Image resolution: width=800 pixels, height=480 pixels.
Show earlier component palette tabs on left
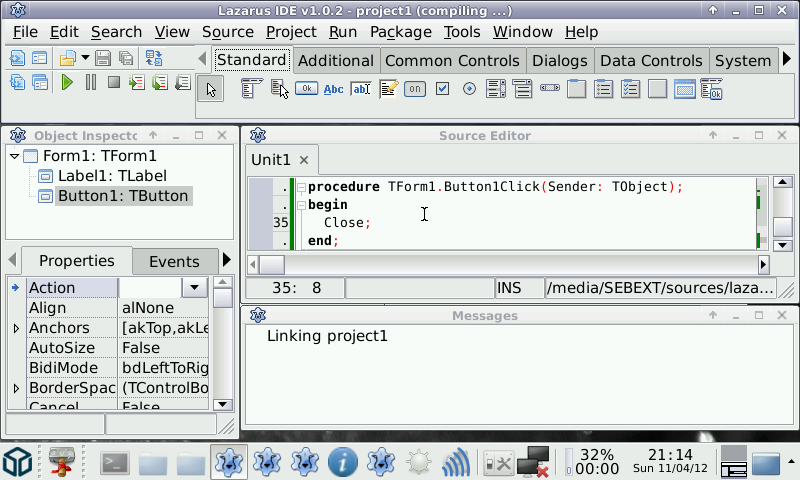pyautogui.click(x=202, y=59)
